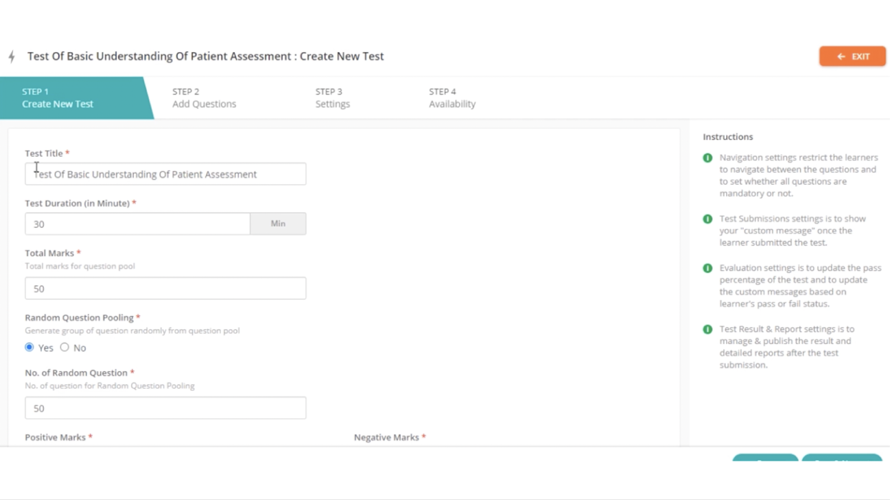Image resolution: width=890 pixels, height=500 pixels.
Task: Click the Test Title input field
Action: tap(165, 174)
